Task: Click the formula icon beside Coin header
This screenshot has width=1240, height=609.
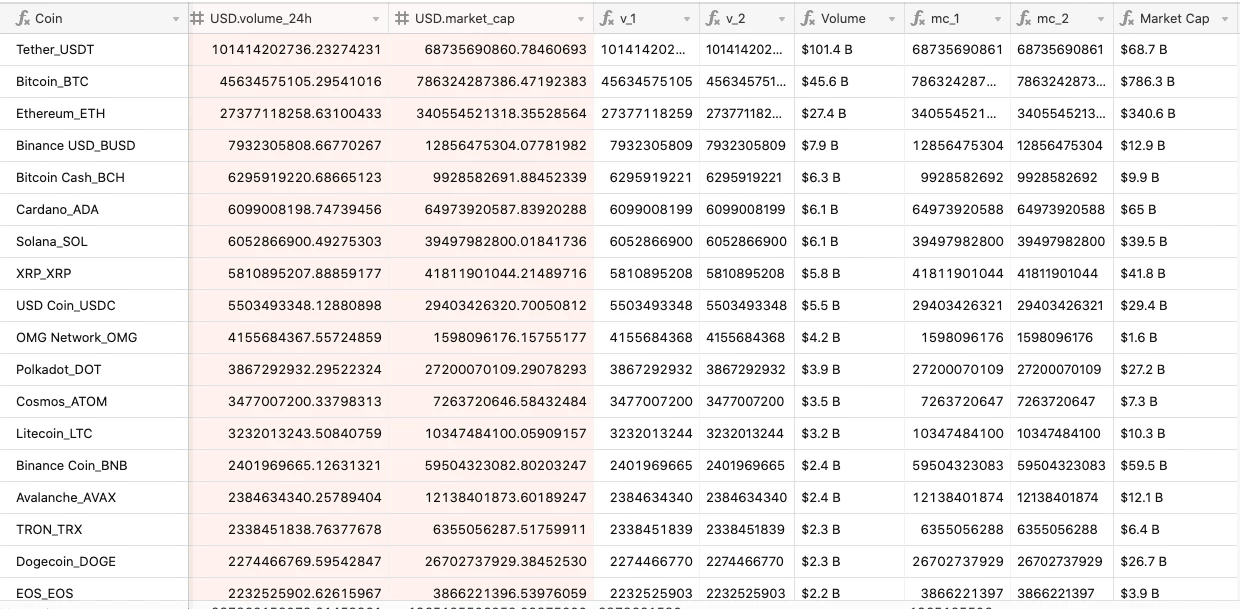Action: pyautogui.click(x=23, y=18)
